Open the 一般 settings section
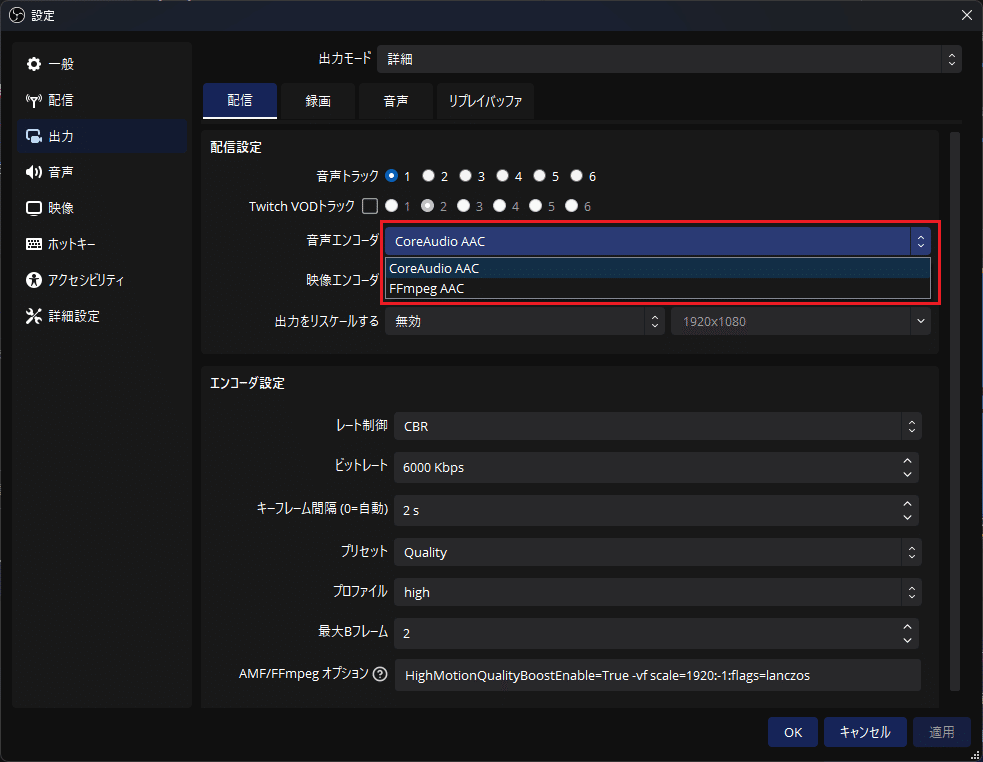The height and width of the screenshot is (762, 983). pos(57,63)
